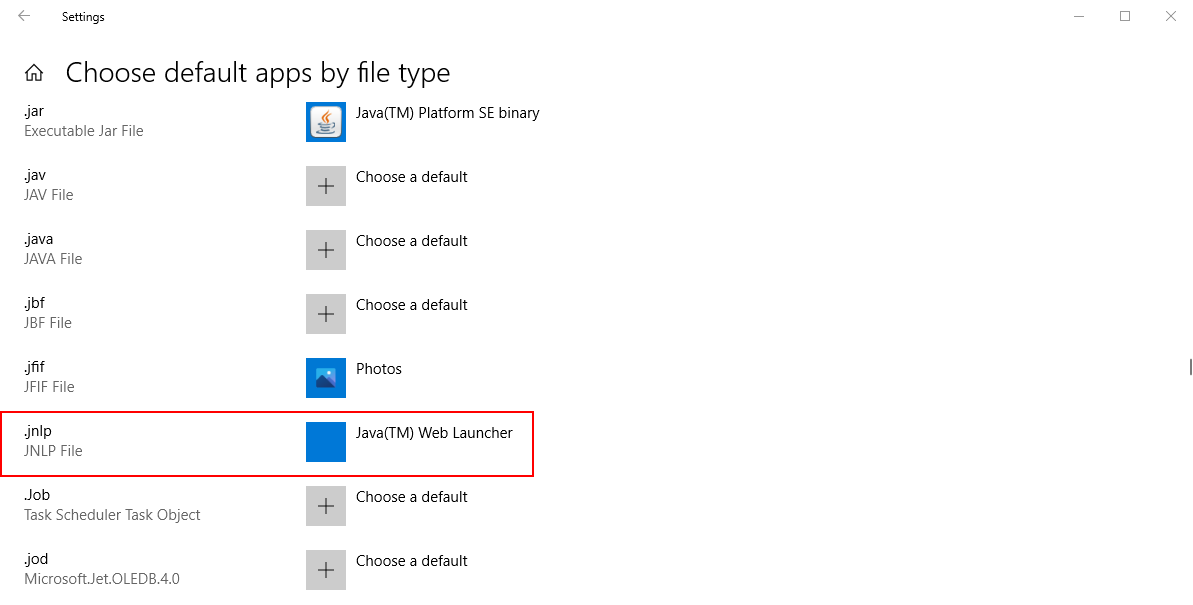Select the JAV File description
The height and width of the screenshot is (605, 1193).
tap(49, 195)
